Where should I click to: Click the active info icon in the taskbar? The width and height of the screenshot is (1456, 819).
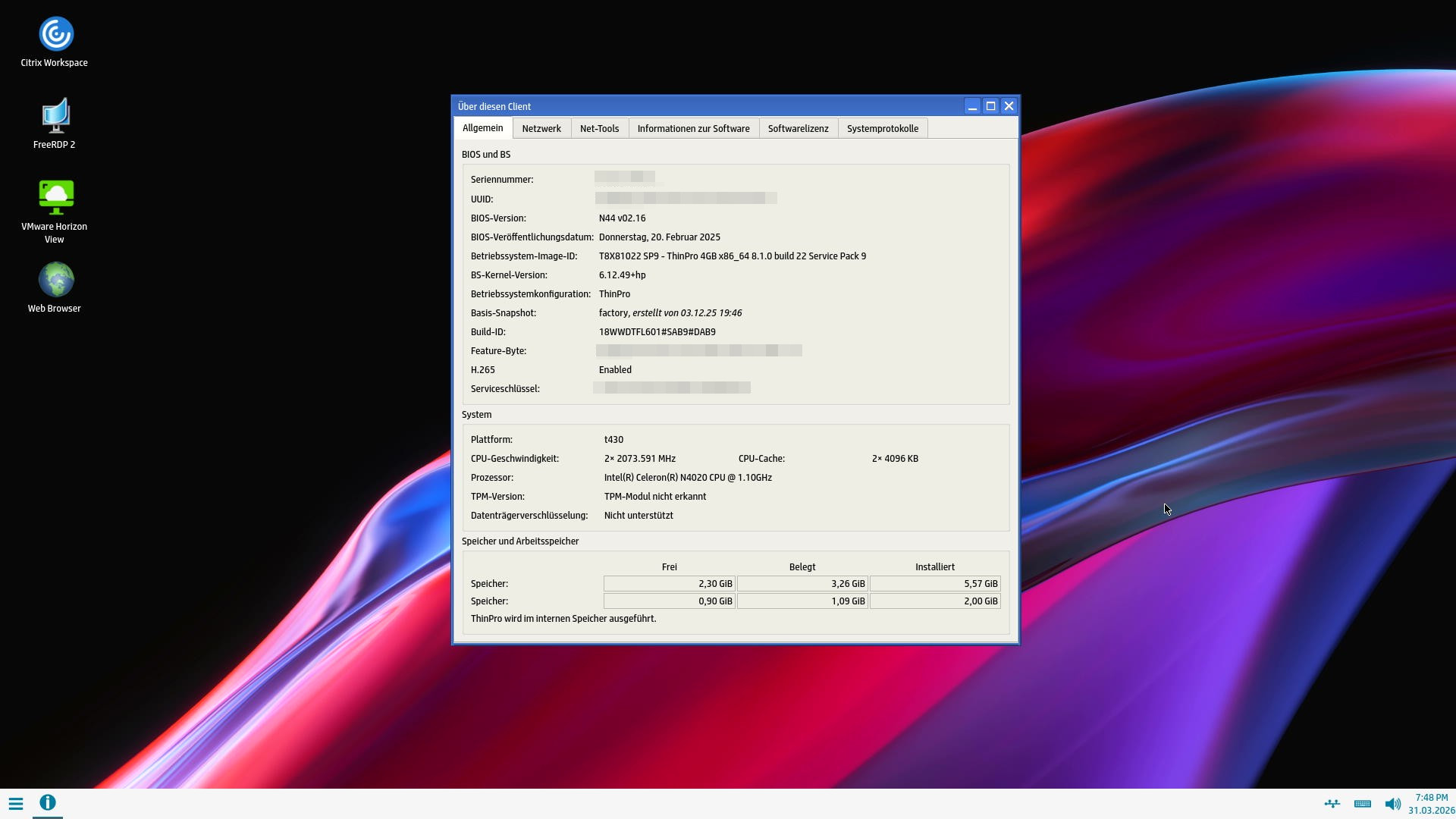[46, 803]
